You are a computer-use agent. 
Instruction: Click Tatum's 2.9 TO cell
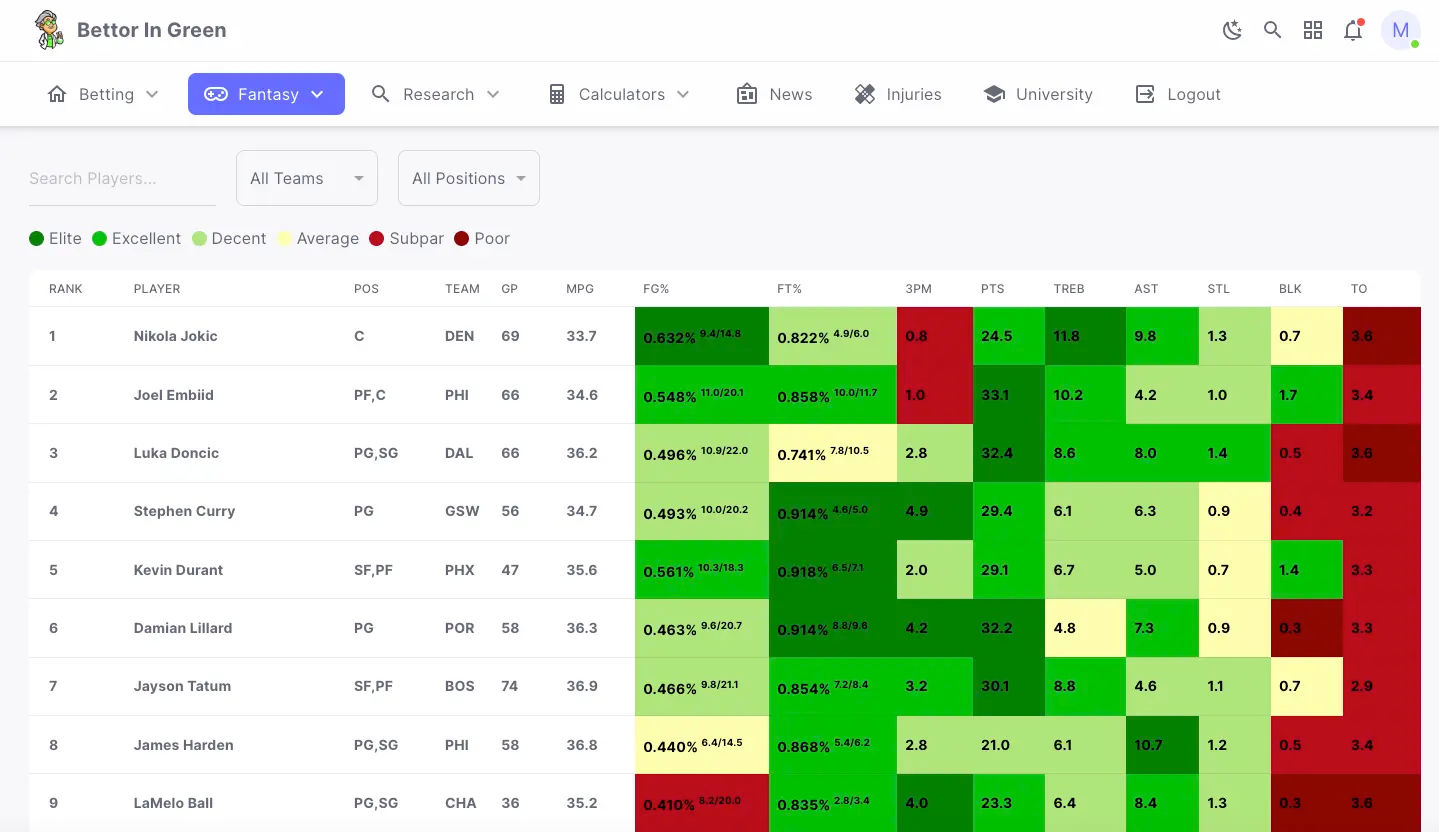(1381, 686)
